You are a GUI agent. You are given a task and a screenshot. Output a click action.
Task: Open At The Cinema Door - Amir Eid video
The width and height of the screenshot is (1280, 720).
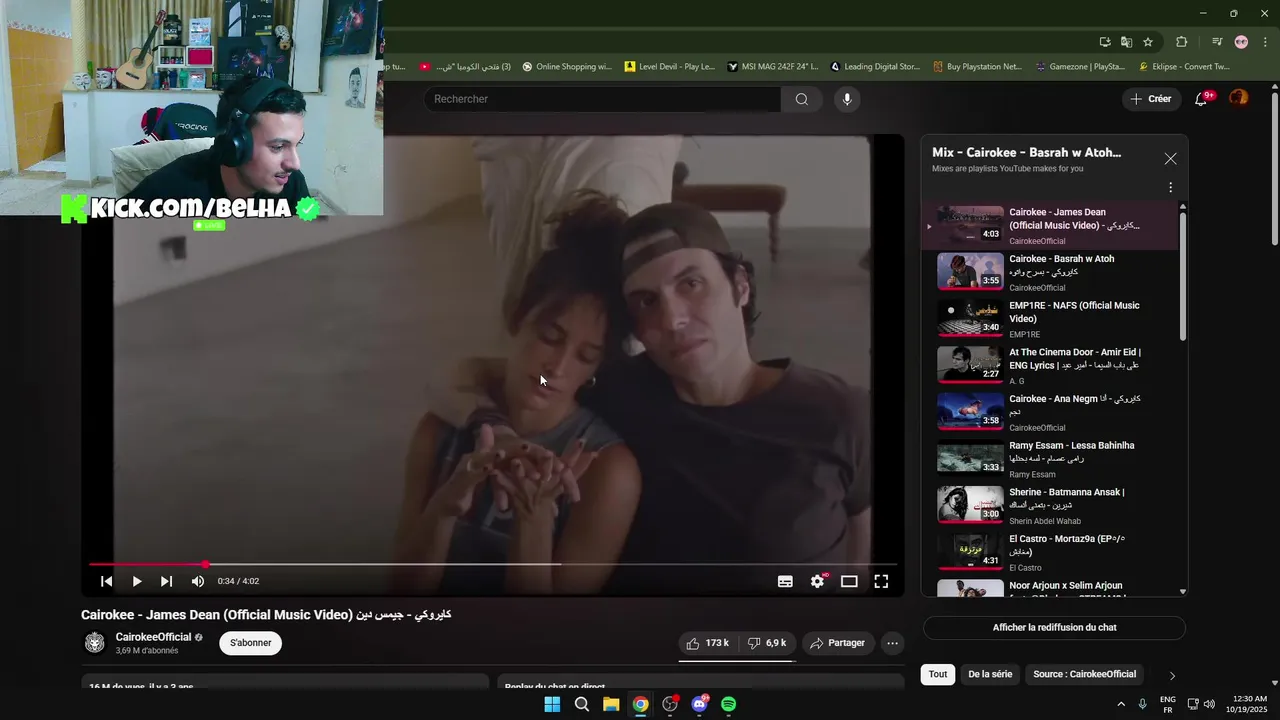click(x=1051, y=365)
